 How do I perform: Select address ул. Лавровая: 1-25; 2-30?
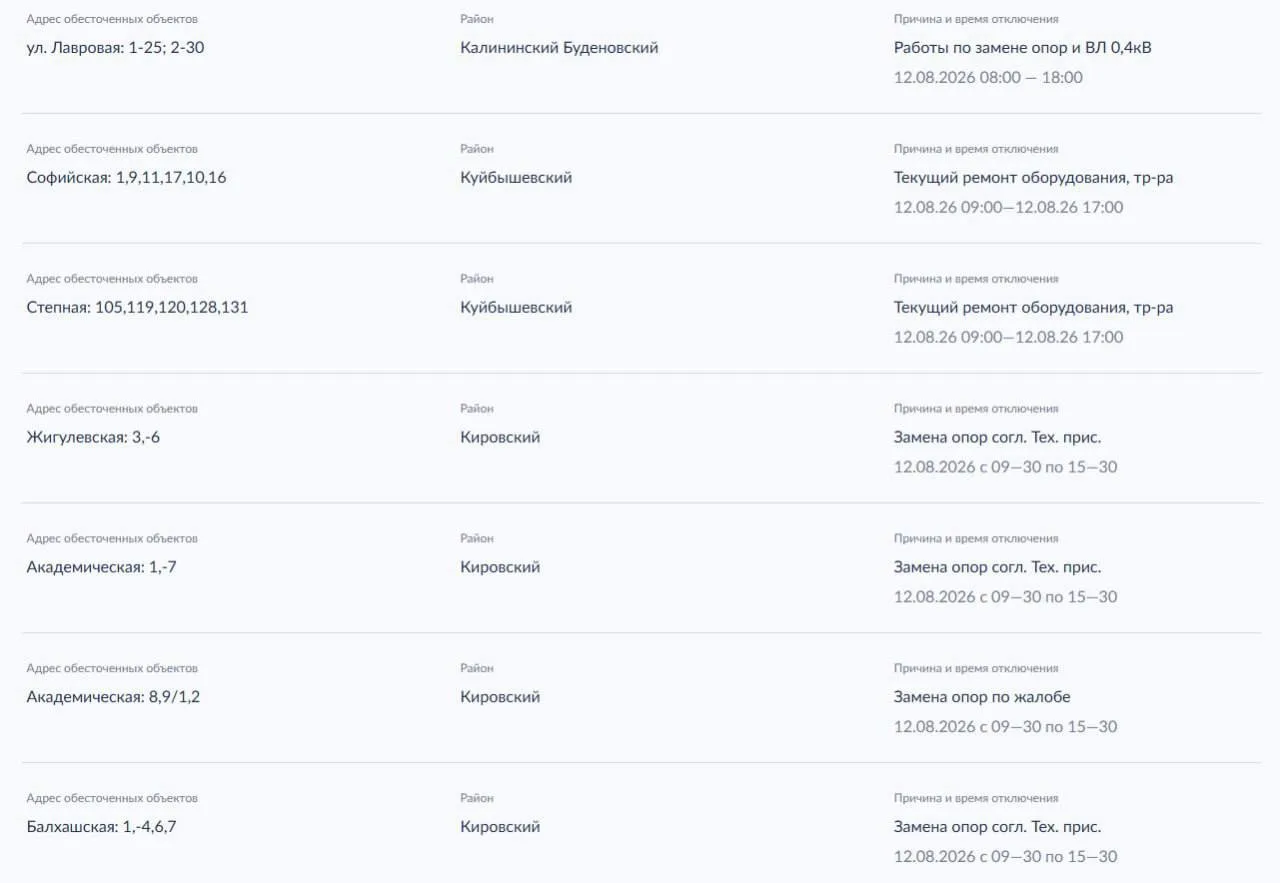pos(115,47)
